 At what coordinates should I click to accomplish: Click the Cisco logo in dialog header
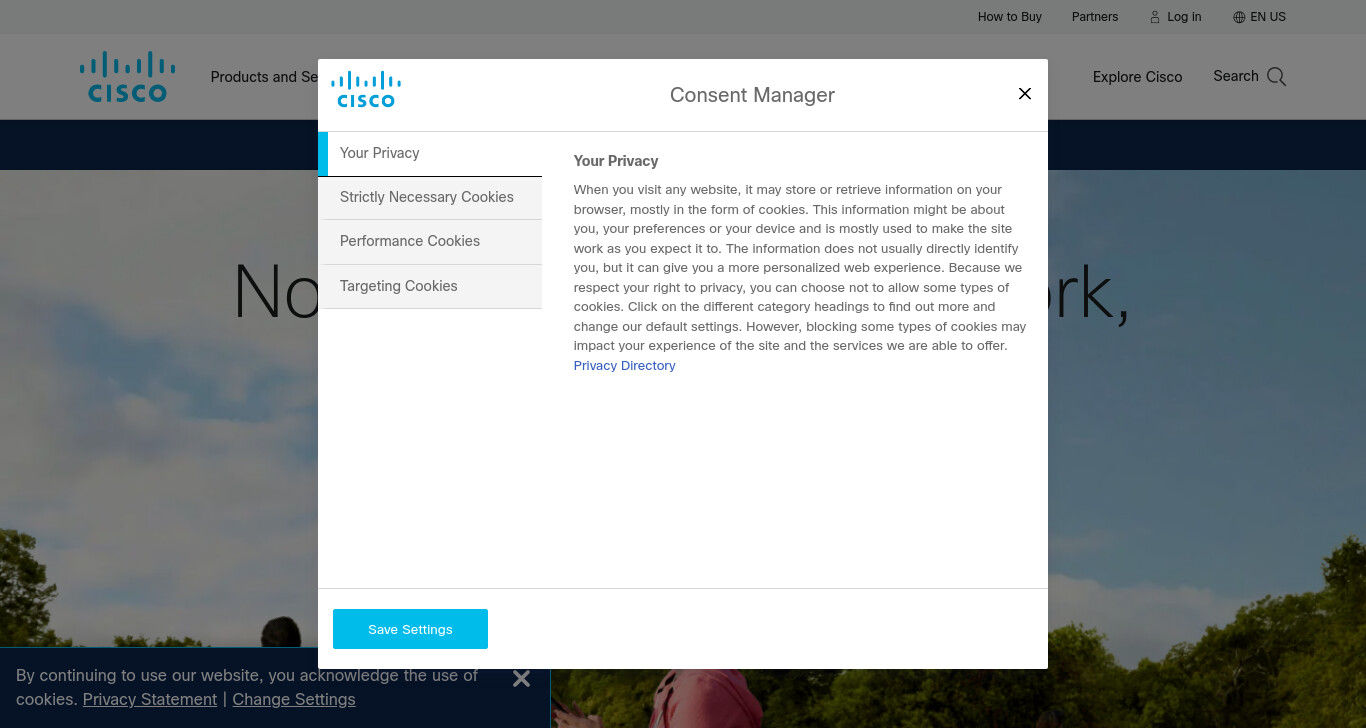[x=366, y=90]
